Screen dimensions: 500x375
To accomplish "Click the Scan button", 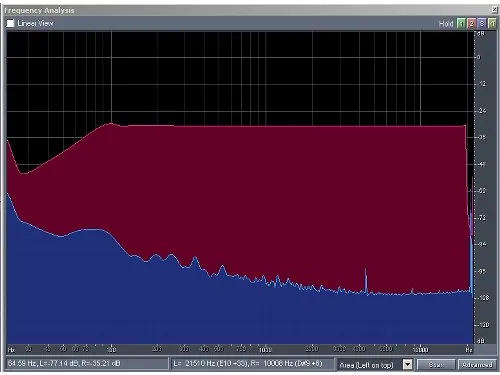I will 436,364.
